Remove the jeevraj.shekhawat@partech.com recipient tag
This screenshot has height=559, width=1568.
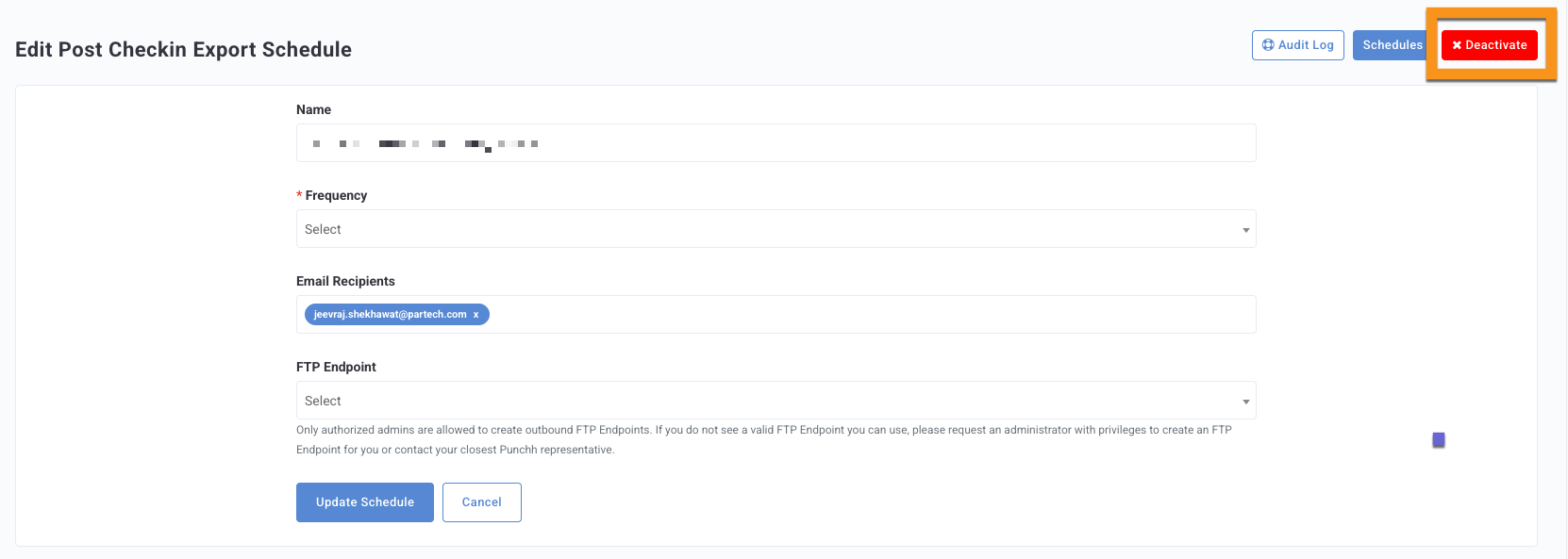(x=475, y=315)
